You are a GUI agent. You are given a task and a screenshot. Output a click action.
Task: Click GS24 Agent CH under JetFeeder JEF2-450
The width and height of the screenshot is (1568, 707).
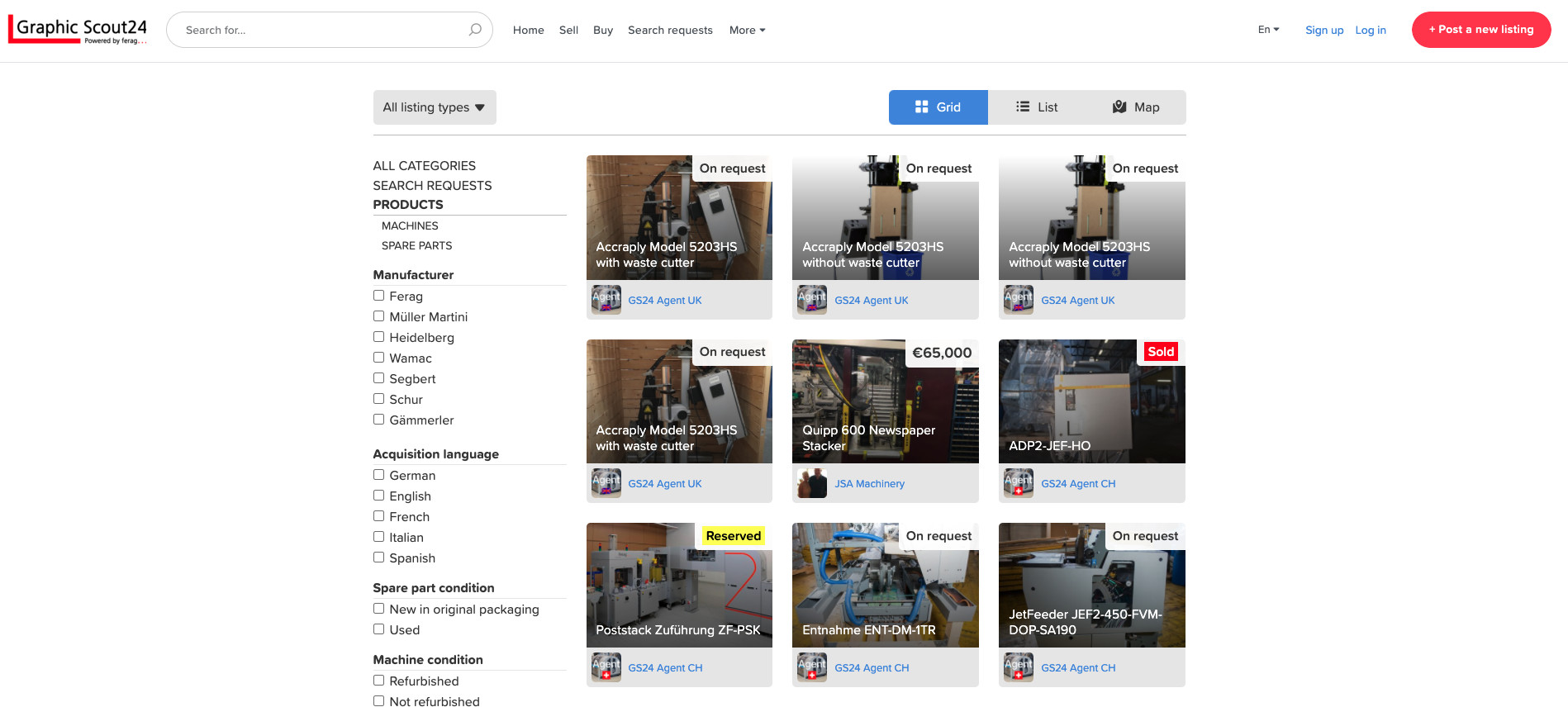tap(1078, 668)
